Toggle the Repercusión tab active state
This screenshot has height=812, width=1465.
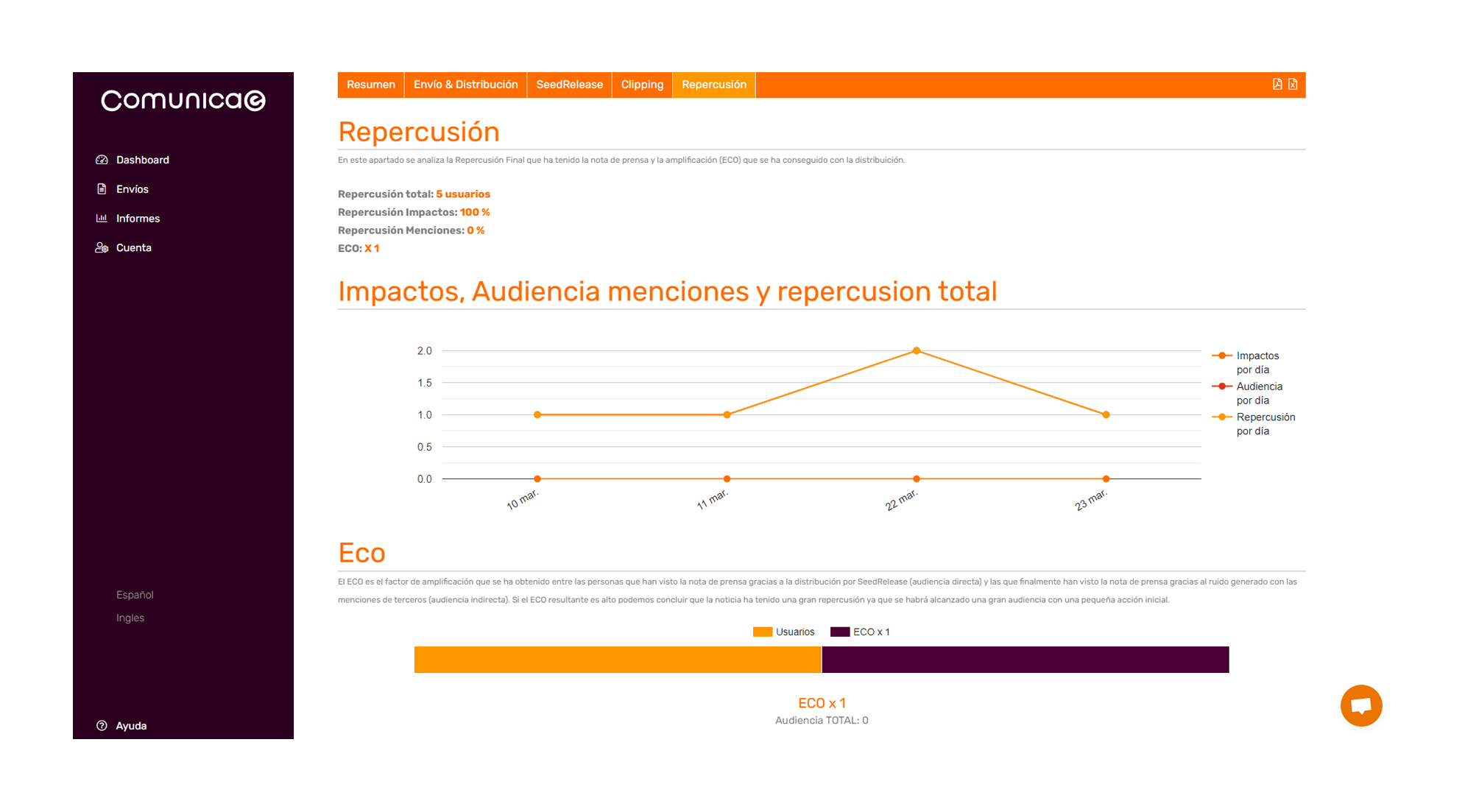click(714, 85)
